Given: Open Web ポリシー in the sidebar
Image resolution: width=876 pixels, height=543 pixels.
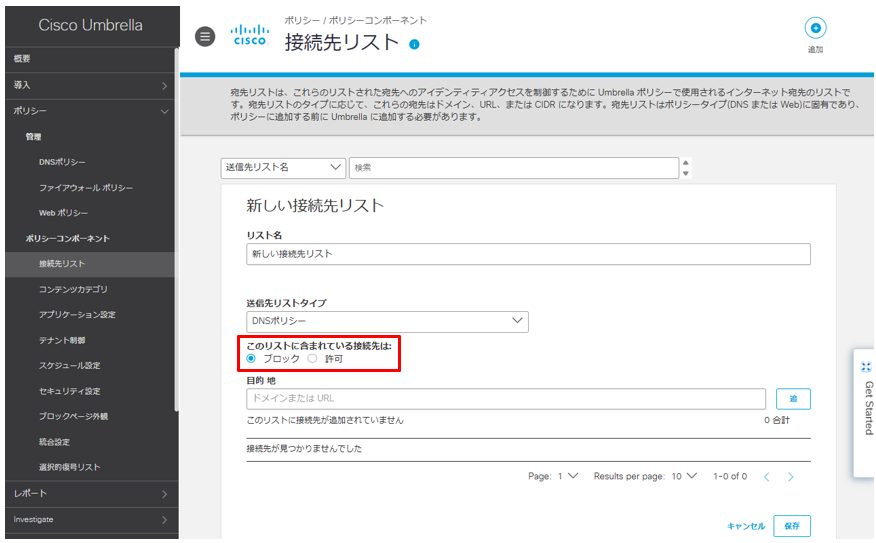Looking at the screenshot, I should pos(63,213).
